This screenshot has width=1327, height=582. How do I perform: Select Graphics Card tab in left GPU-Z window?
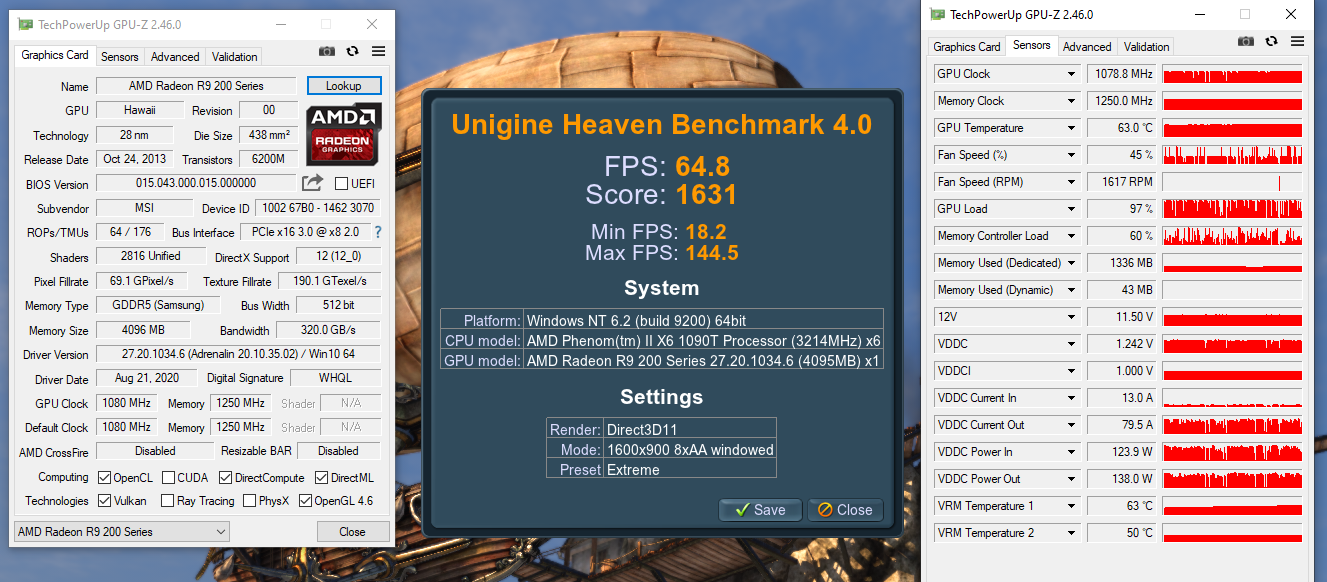(55, 55)
